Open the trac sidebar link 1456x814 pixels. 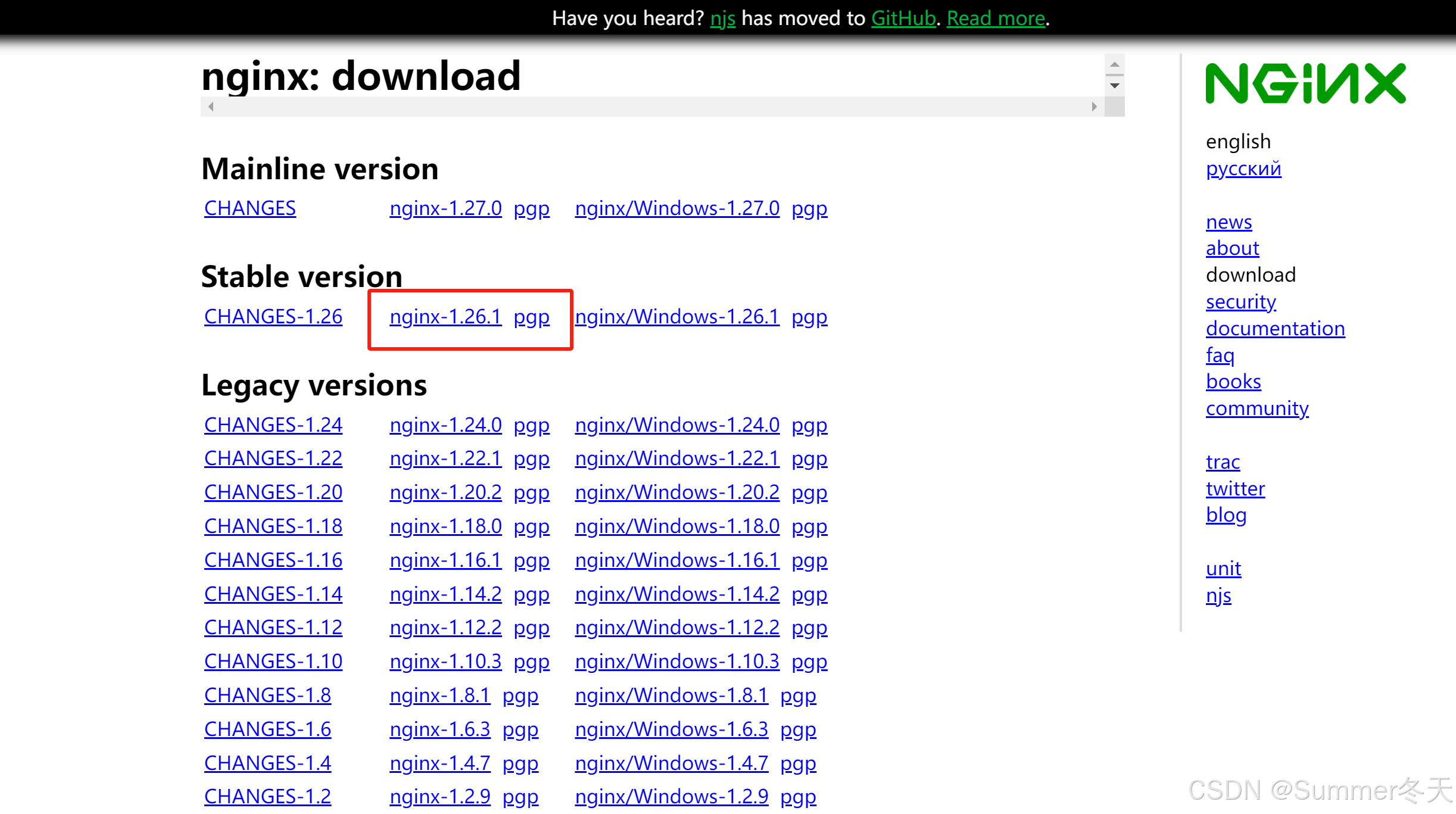coord(1223,462)
